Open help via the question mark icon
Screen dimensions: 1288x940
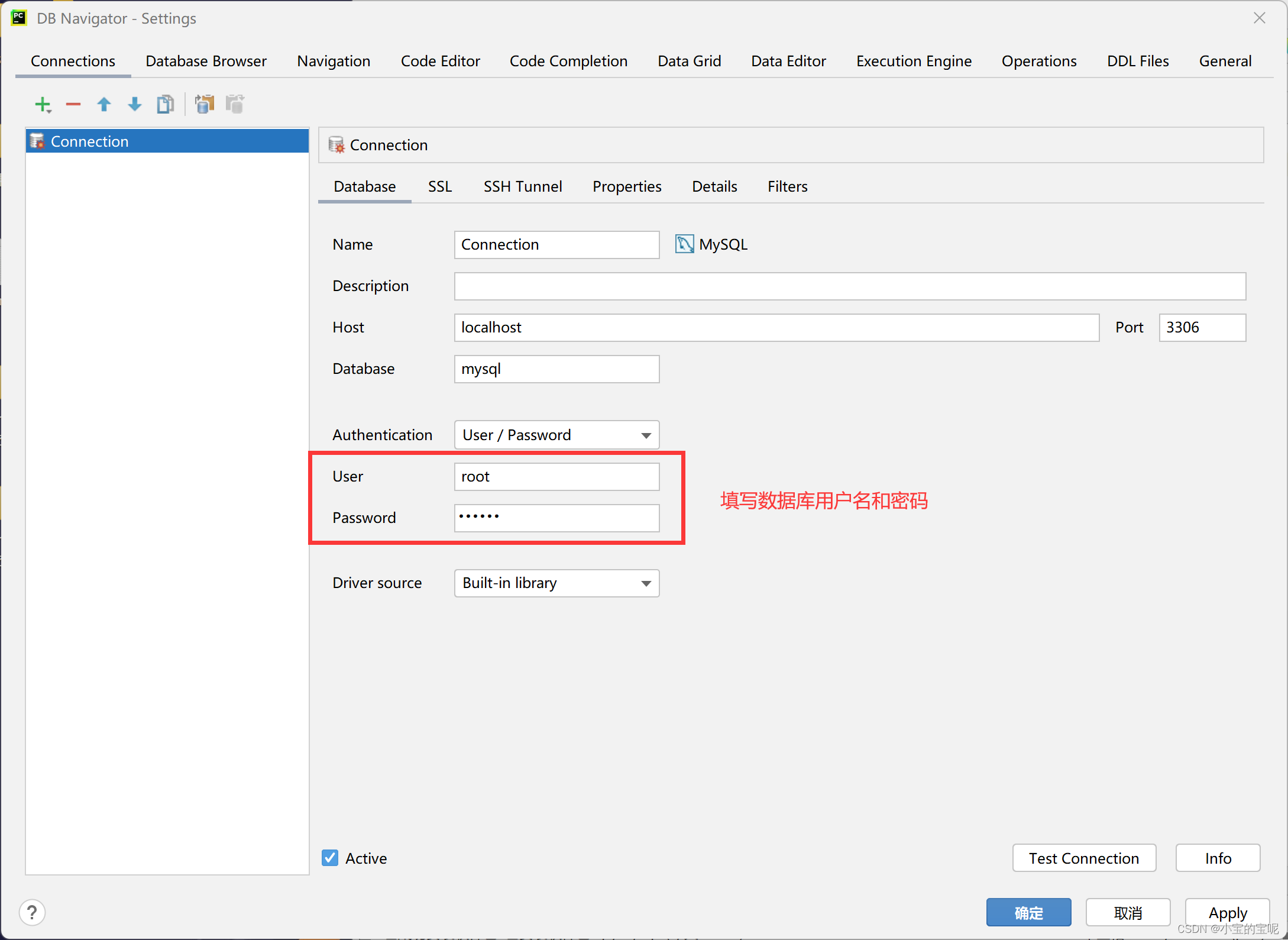[x=32, y=912]
